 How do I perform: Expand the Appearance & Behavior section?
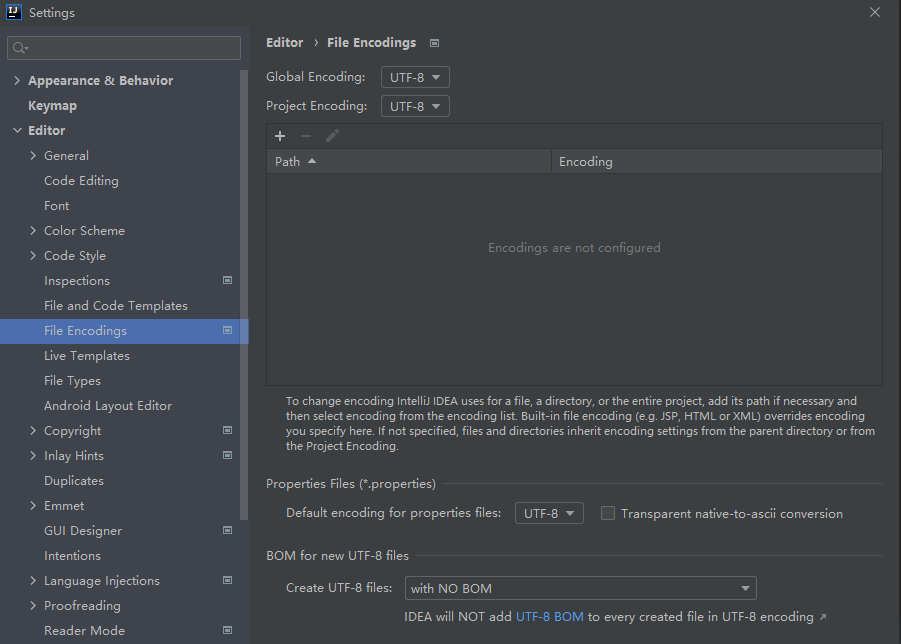[17, 80]
